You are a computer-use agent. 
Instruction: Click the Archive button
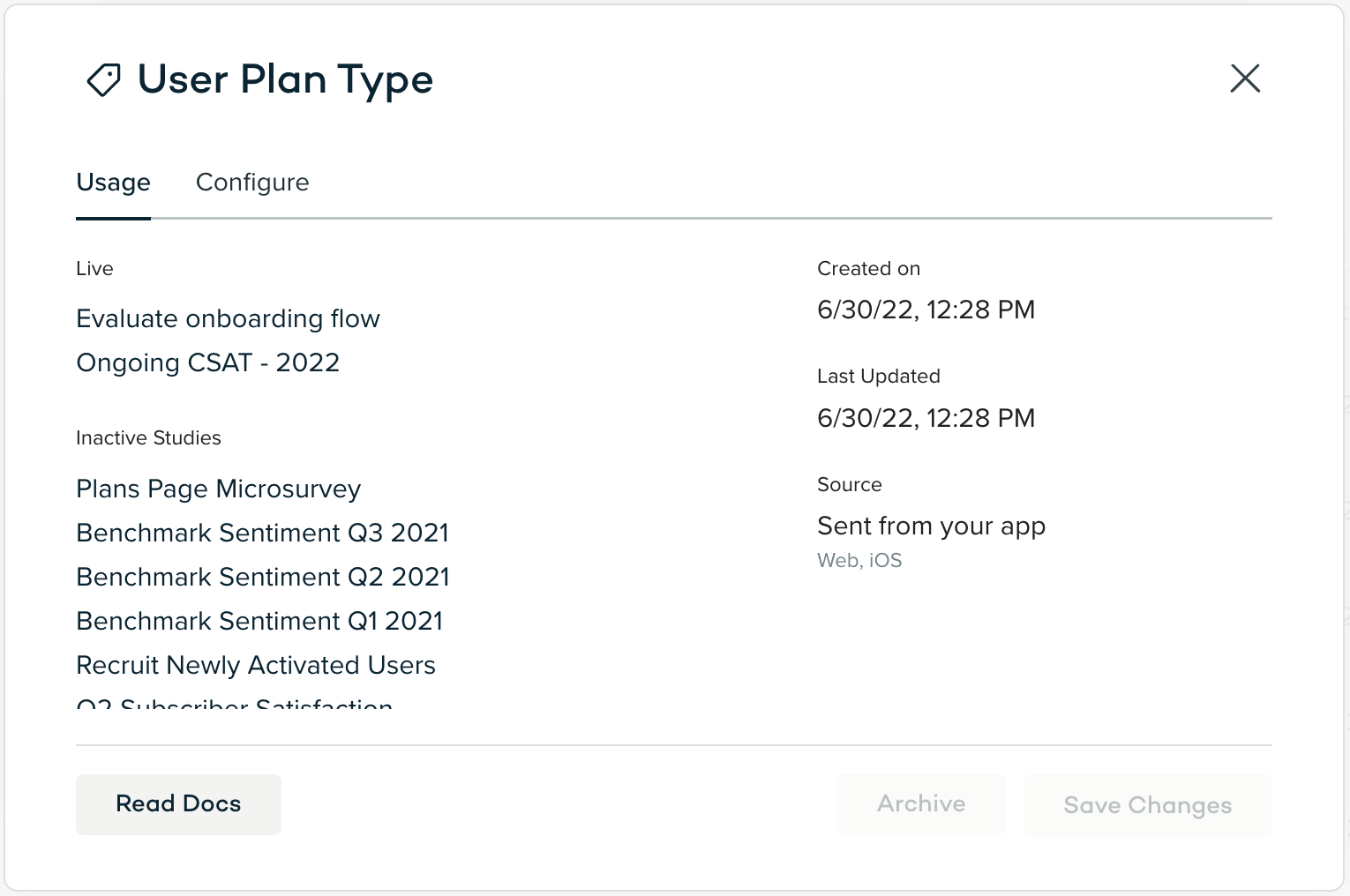(920, 804)
